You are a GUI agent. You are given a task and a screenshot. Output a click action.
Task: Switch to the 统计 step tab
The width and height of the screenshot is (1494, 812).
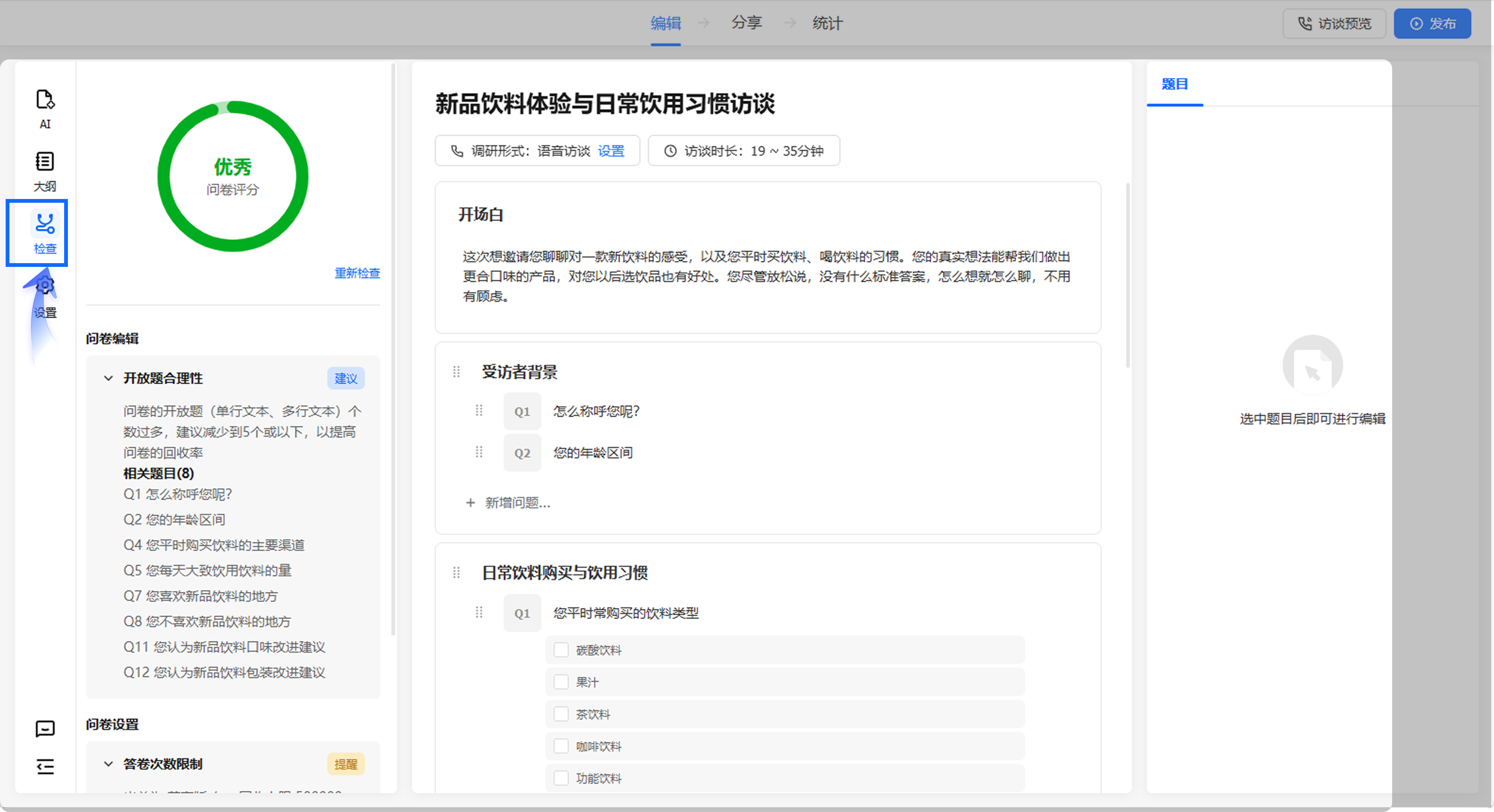pyautogui.click(x=828, y=23)
